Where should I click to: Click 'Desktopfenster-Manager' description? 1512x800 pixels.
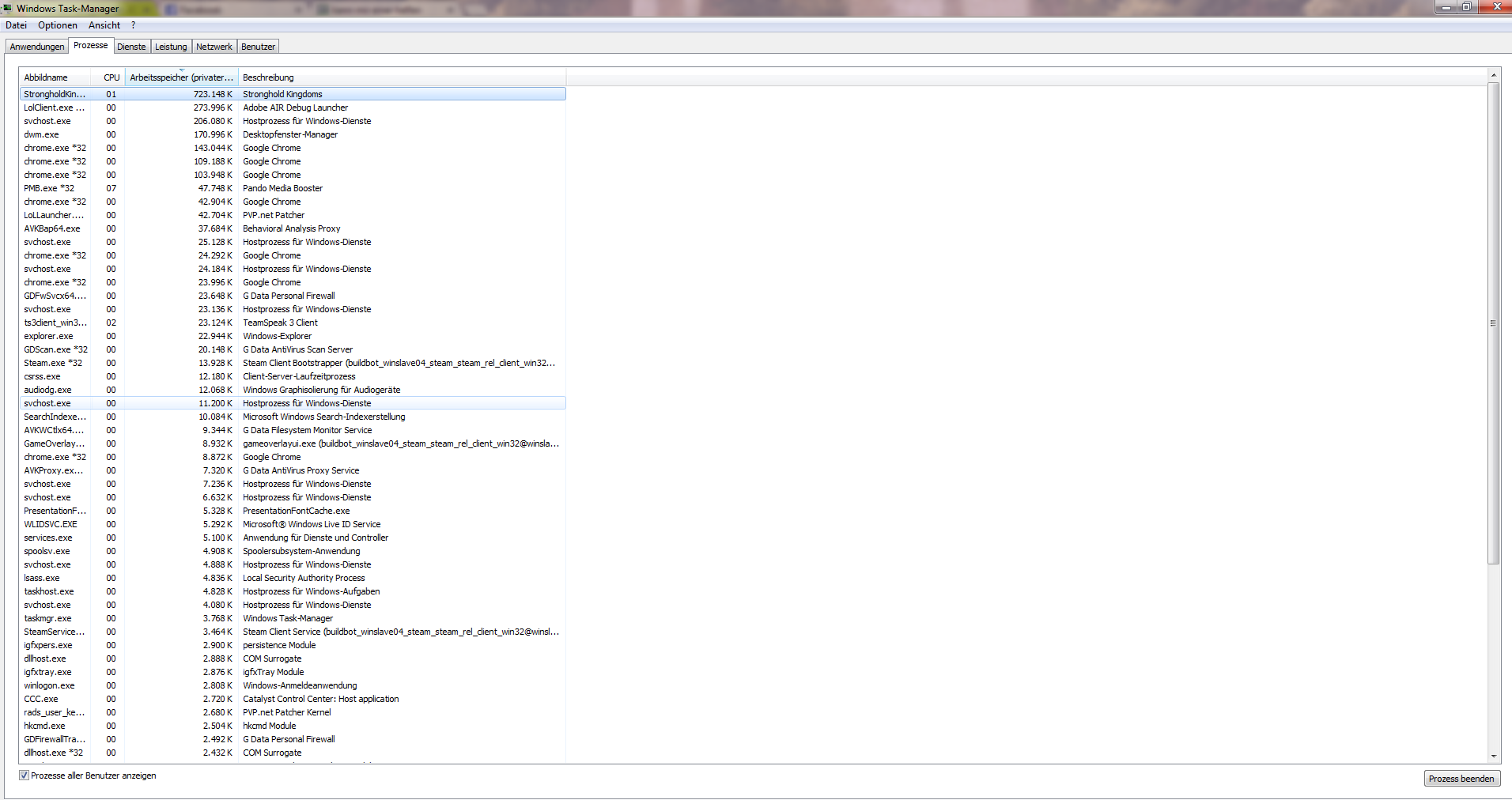pyautogui.click(x=290, y=134)
